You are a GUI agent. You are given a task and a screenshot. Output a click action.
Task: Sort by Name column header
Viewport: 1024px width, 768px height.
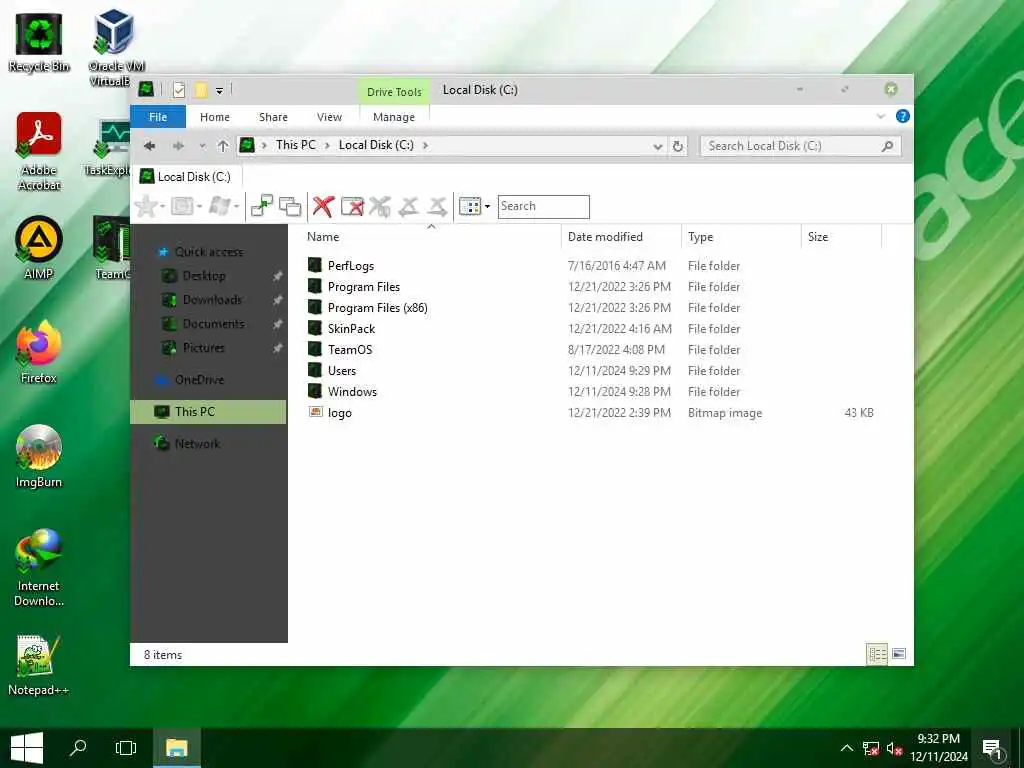(433, 236)
